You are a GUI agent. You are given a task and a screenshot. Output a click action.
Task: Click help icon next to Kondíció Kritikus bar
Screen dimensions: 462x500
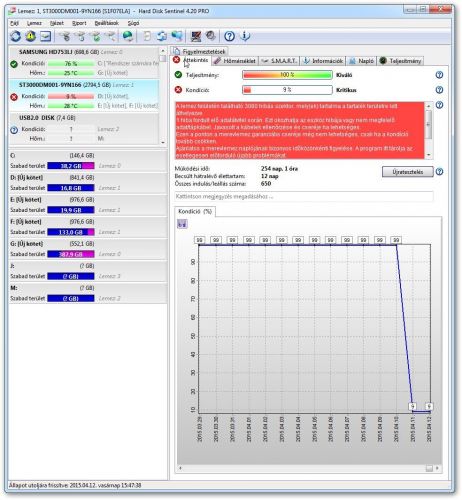[439, 90]
